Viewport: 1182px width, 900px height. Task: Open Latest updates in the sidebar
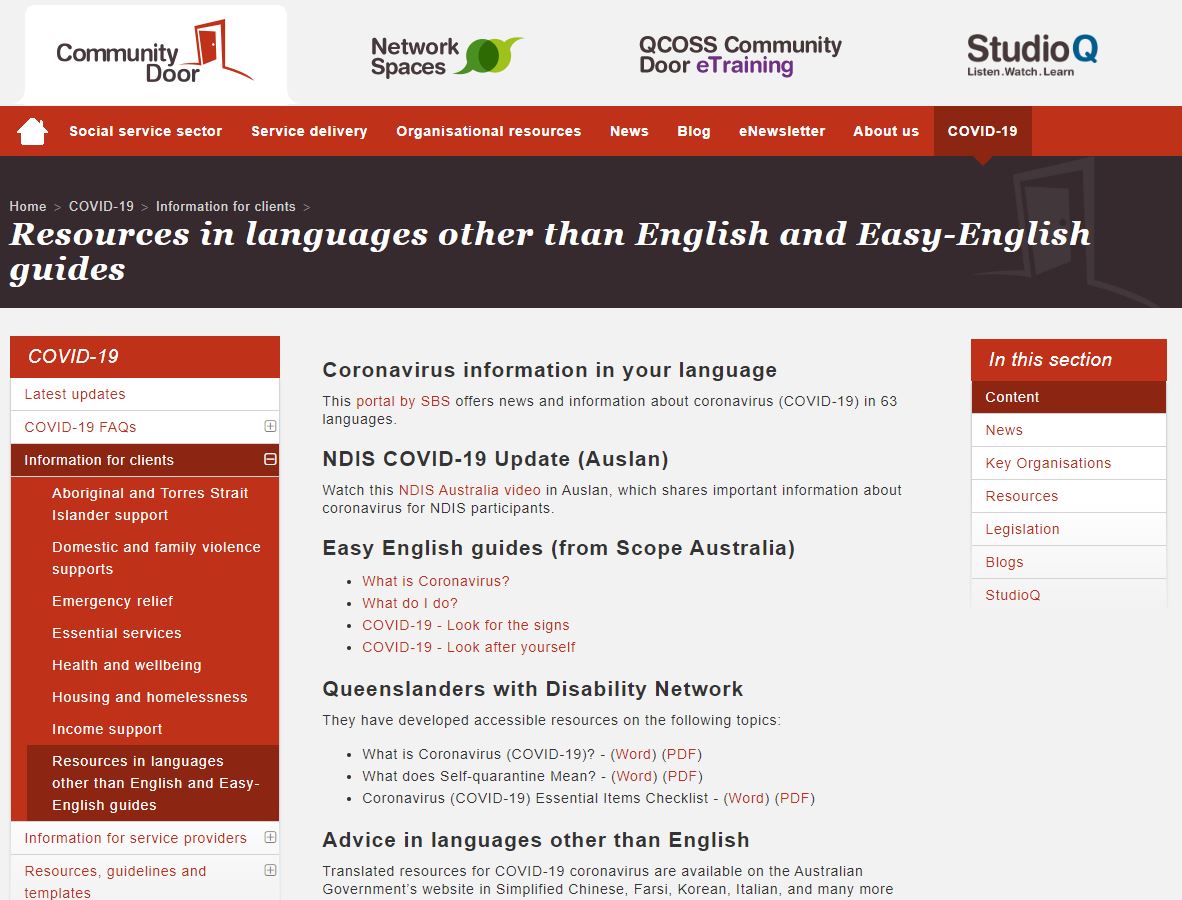click(75, 394)
